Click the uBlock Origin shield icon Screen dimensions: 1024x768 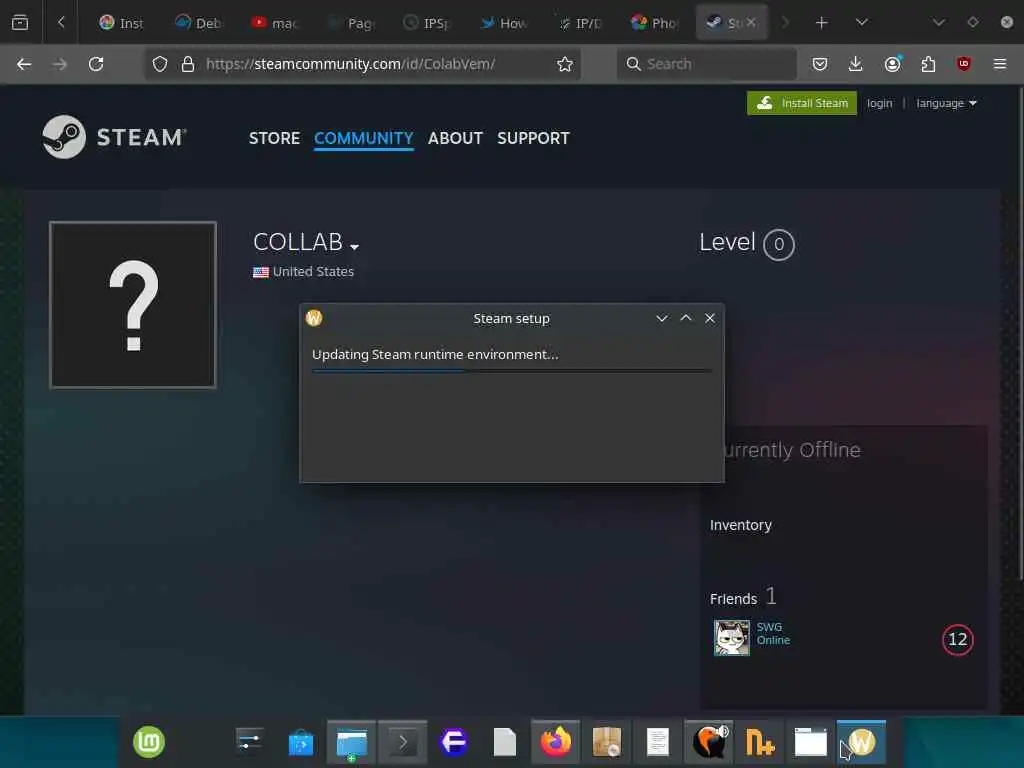[x=964, y=64]
